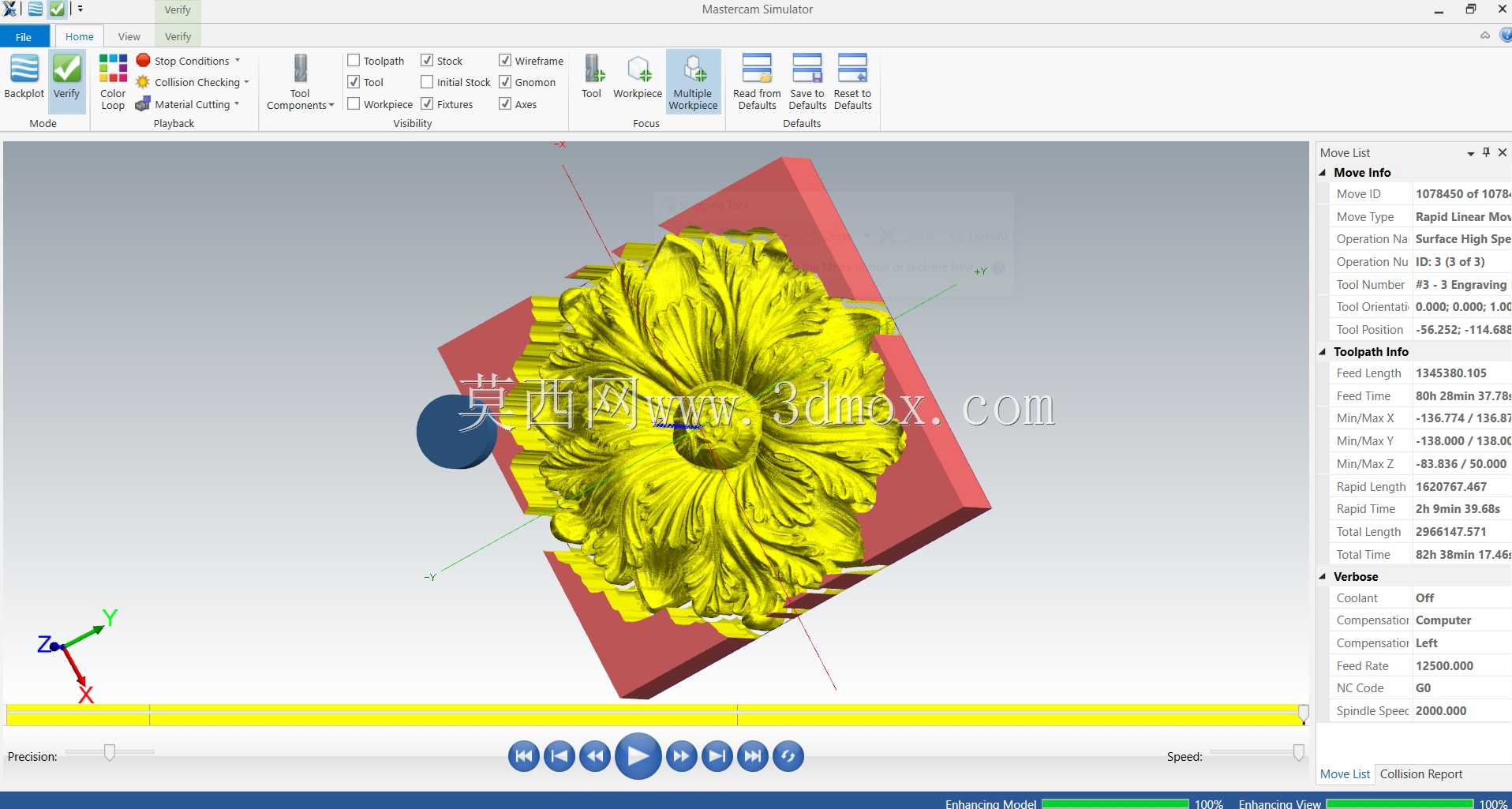
Task: Open the File menu
Action: point(24,36)
